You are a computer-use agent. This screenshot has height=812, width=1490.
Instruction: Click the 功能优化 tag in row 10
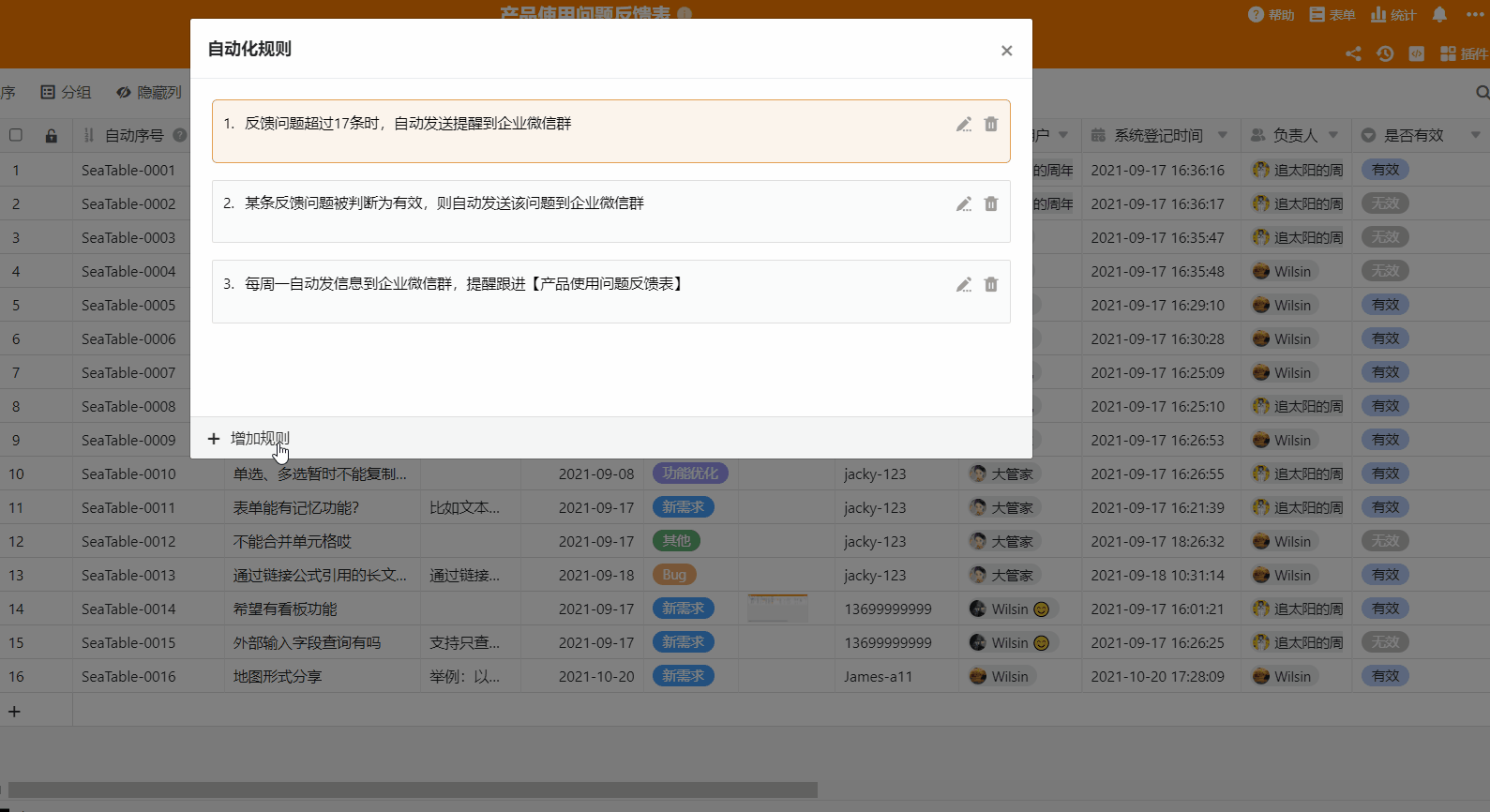coord(690,474)
